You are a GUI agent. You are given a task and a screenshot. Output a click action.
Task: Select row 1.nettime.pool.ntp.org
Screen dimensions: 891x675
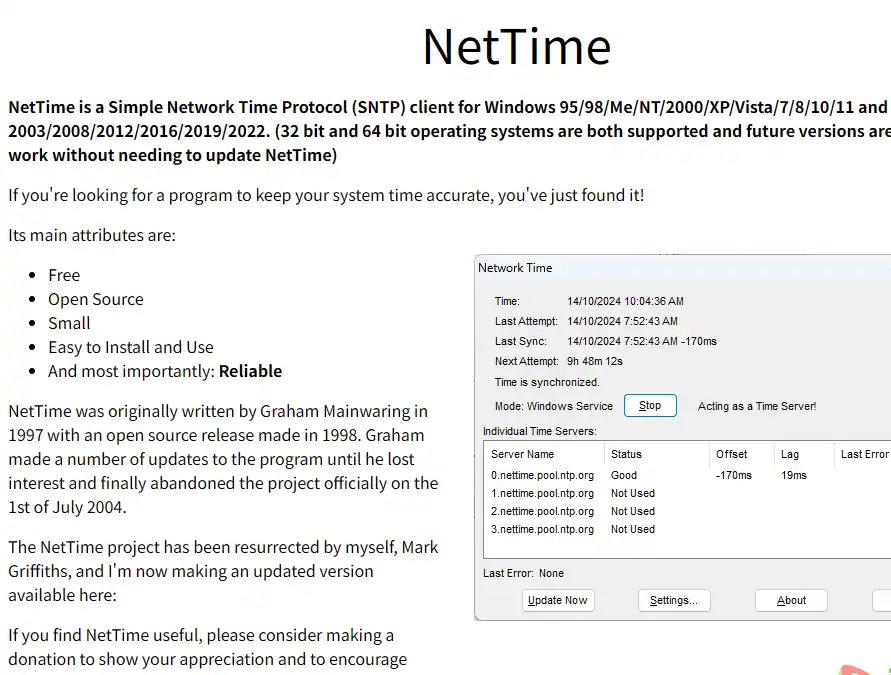pyautogui.click(x=688, y=493)
